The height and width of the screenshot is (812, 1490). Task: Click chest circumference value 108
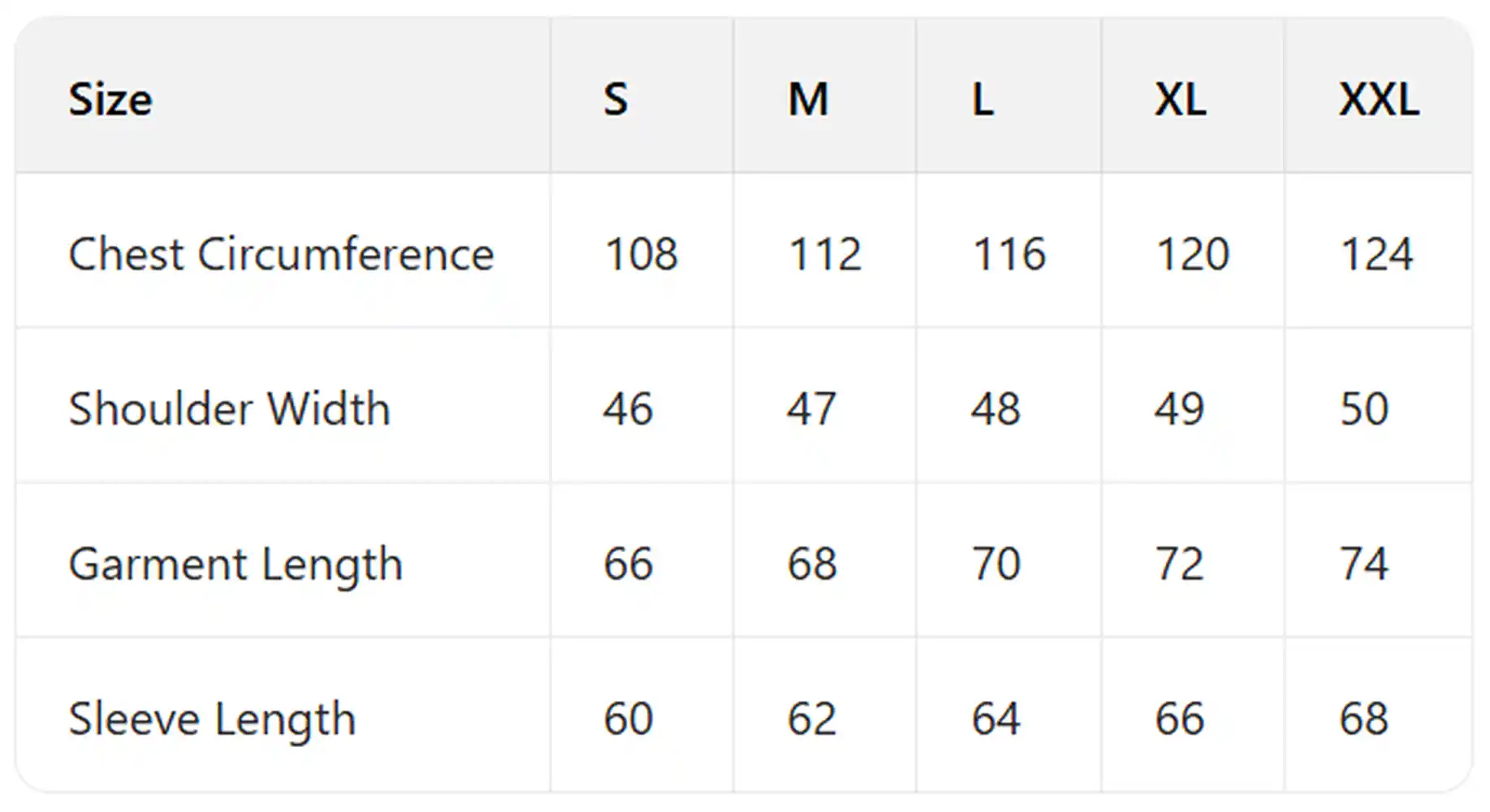pos(641,254)
